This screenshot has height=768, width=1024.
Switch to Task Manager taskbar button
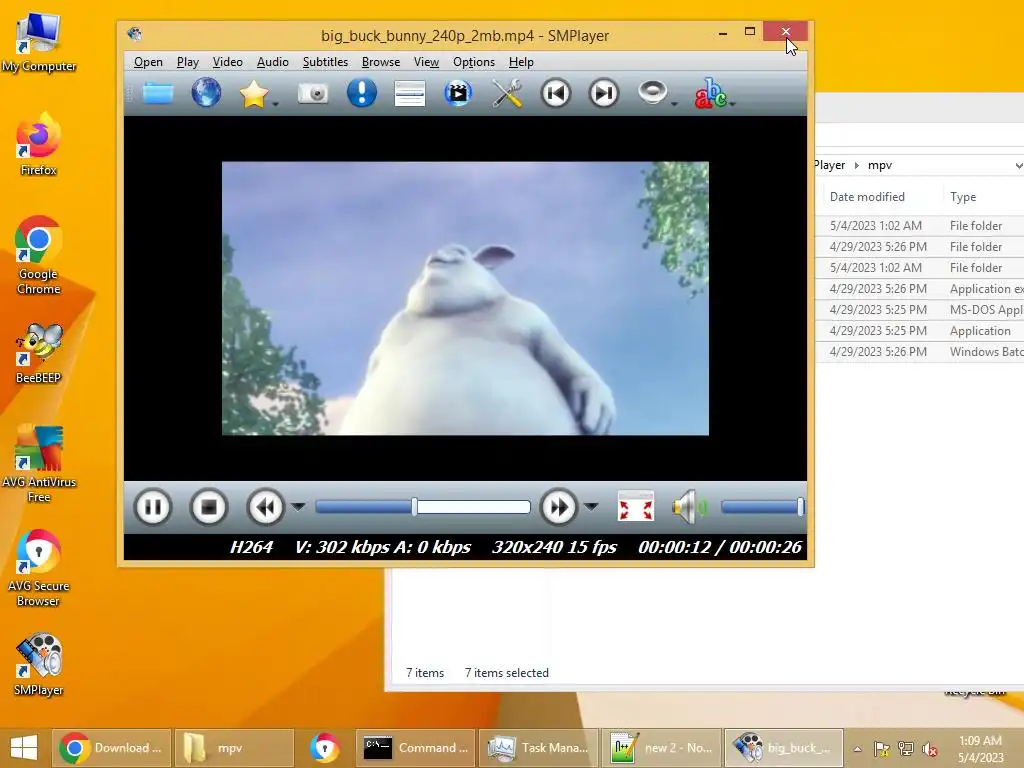pyautogui.click(x=539, y=748)
